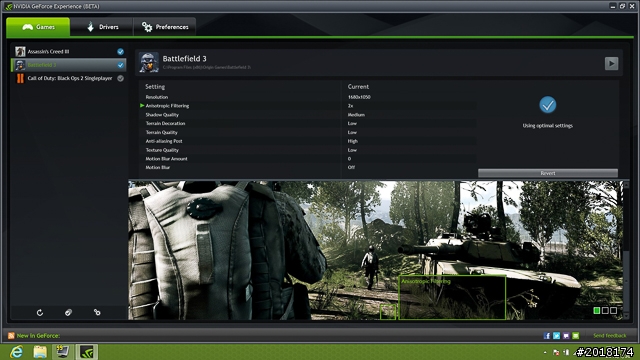Click the 1680x1050 resolution value
Screen dimensions: 640x360
click(x=359, y=97)
